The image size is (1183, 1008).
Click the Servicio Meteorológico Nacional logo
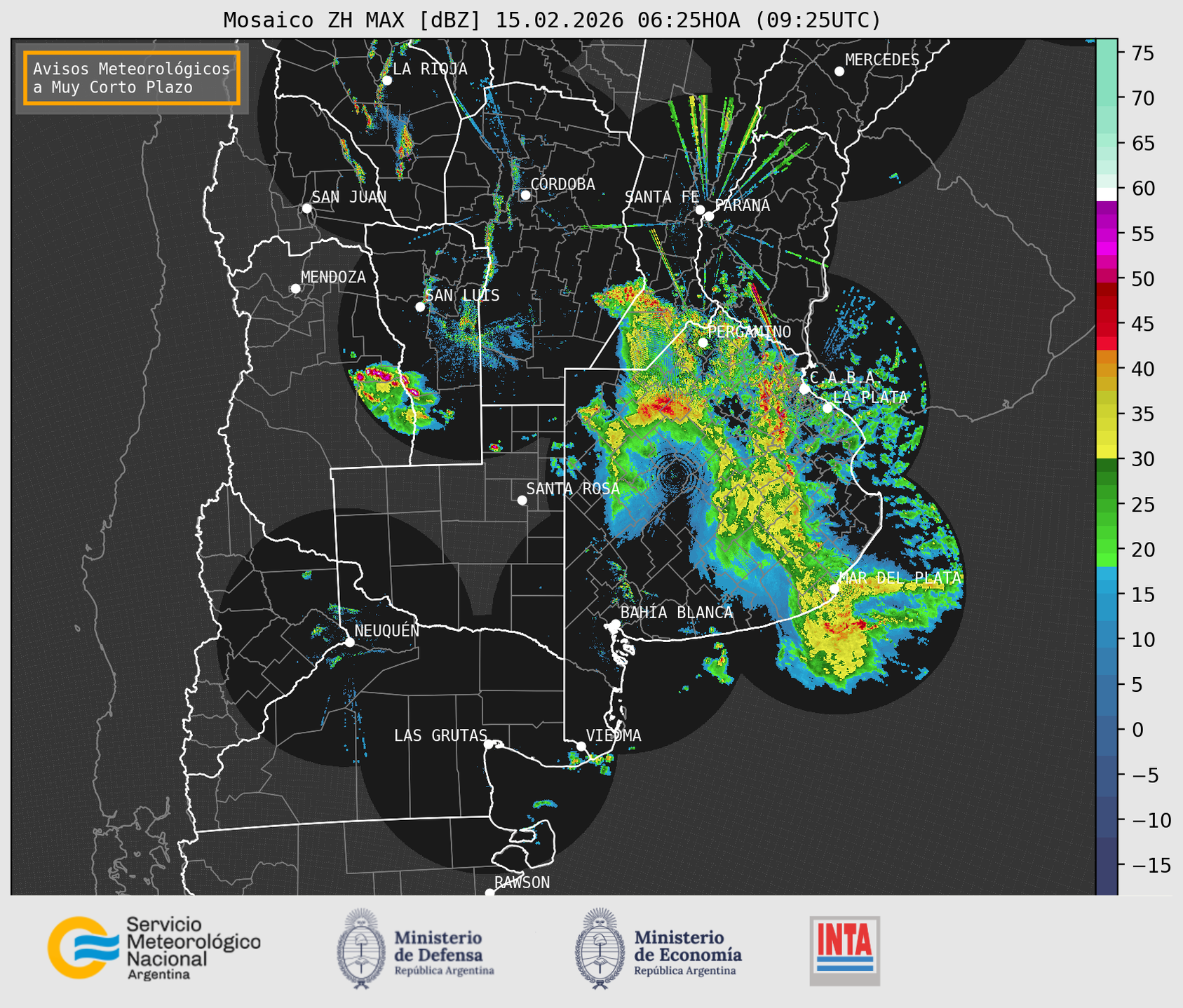[154, 948]
